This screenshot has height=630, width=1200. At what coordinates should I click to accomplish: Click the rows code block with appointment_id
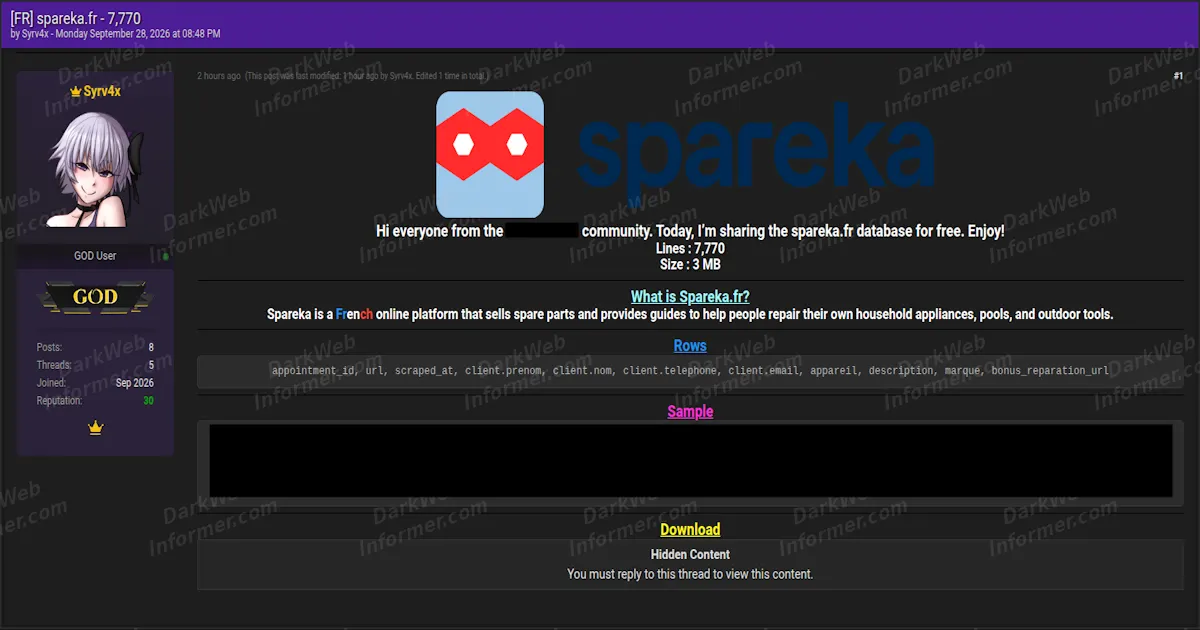click(690, 371)
